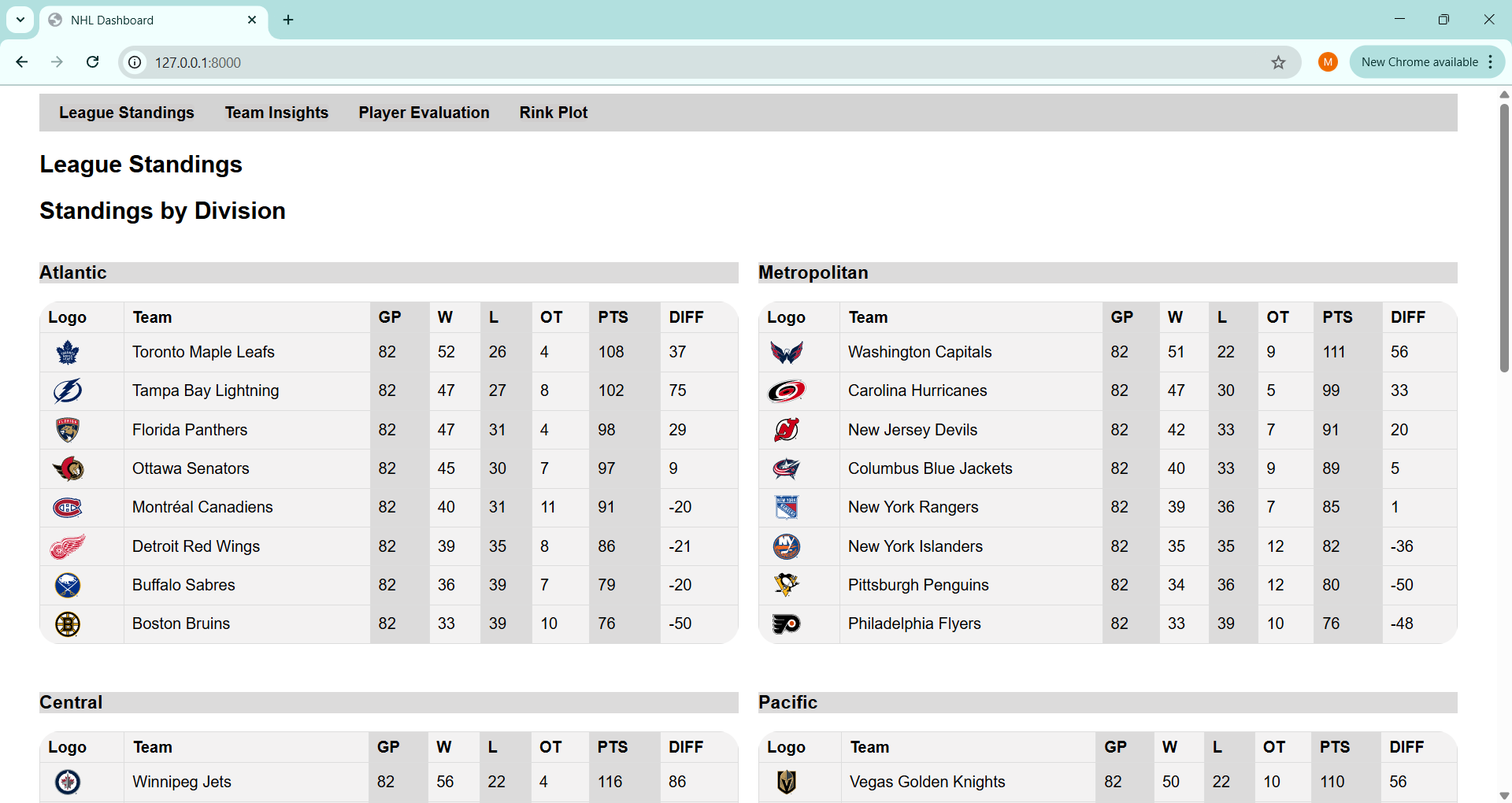Image resolution: width=1512 pixels, height=803 pixels.
Task: View site information icon in address bar
Action: click(135, 62)
